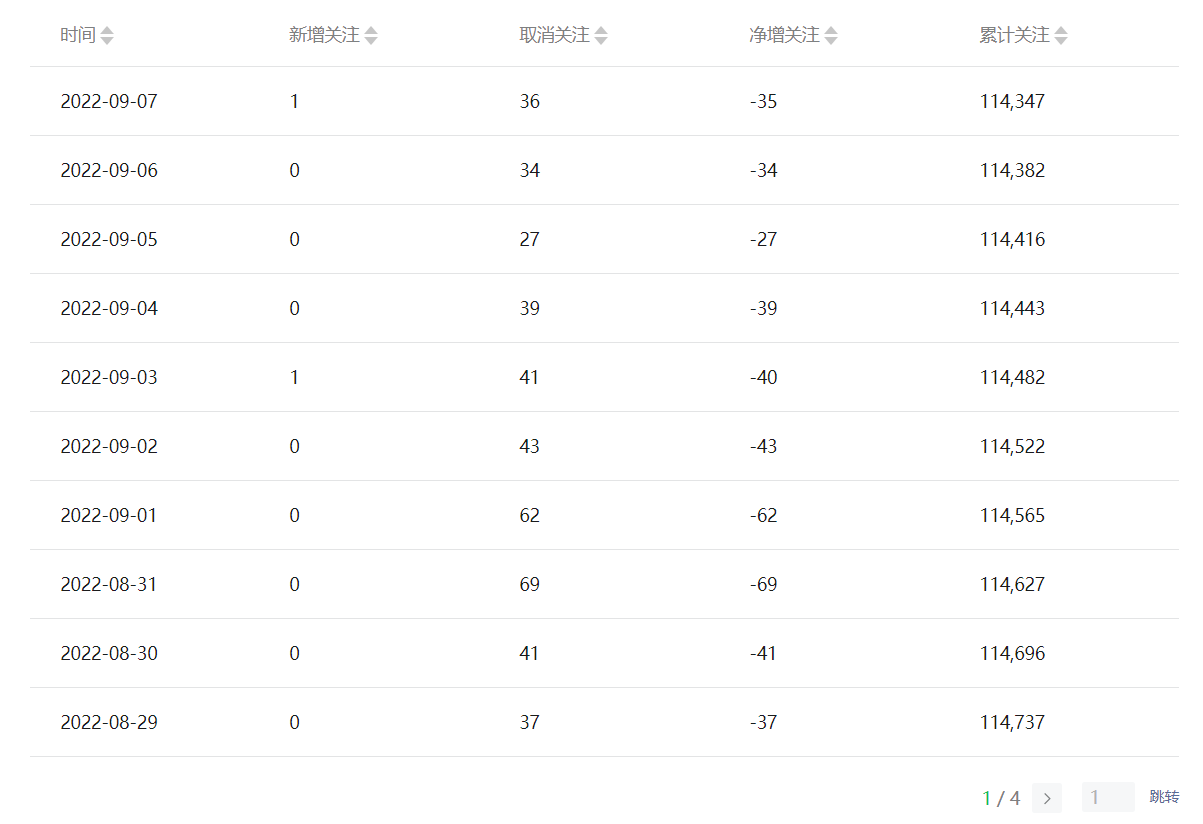The height and width of the screenshot is (824, 1203).
Task: Click the 1 / 4 page indicator
Action: (1002, 798)
